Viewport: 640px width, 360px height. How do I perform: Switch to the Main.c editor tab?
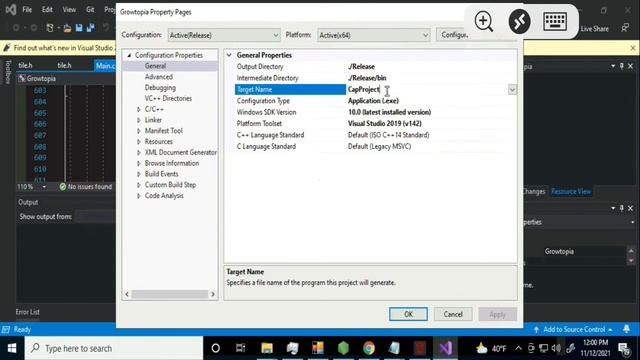(105, 65)
